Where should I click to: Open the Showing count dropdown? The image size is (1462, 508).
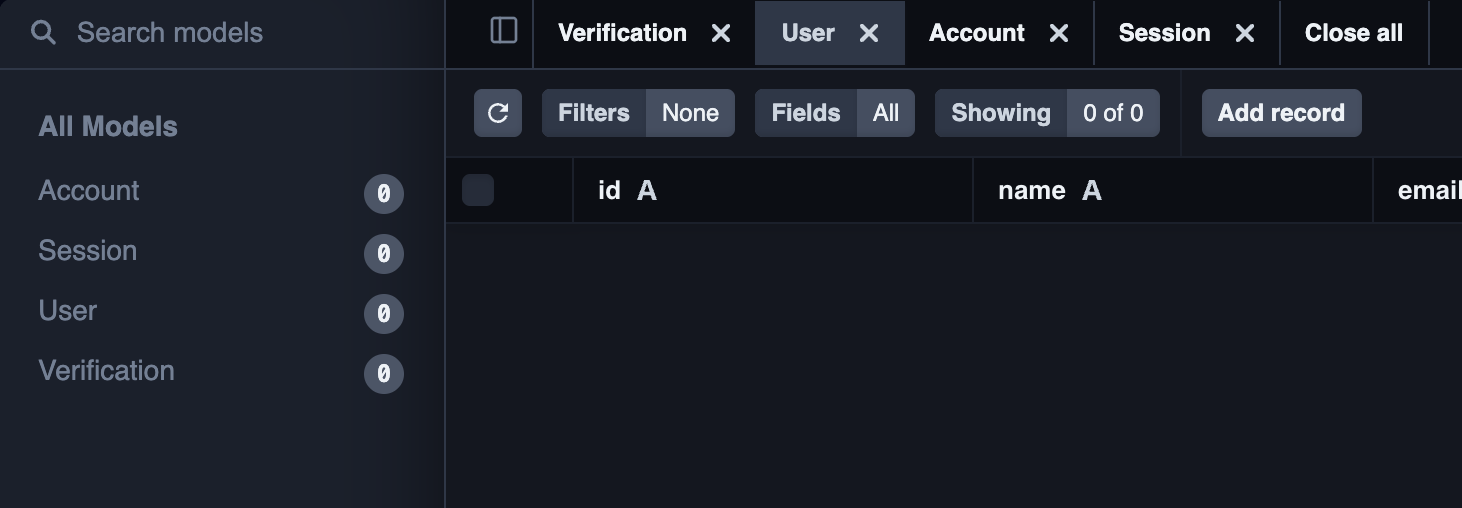[x=1047, y=113]
